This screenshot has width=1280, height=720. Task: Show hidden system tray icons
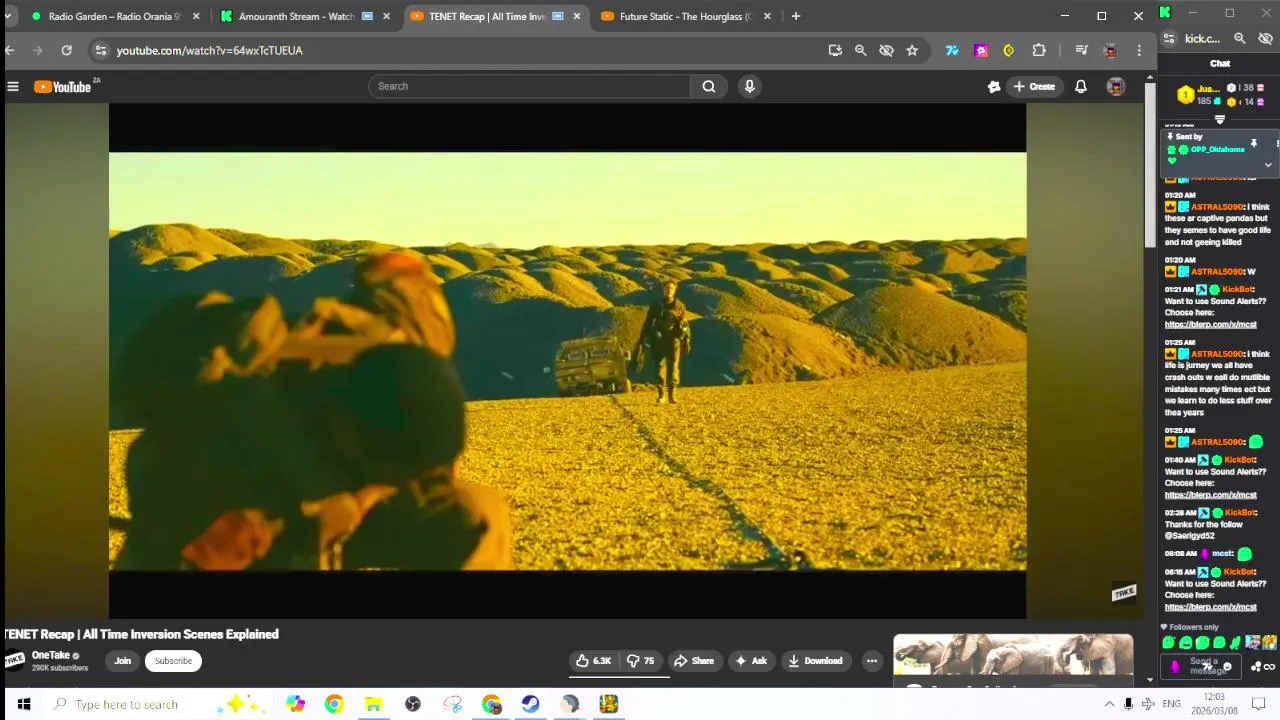[1108, 704]
